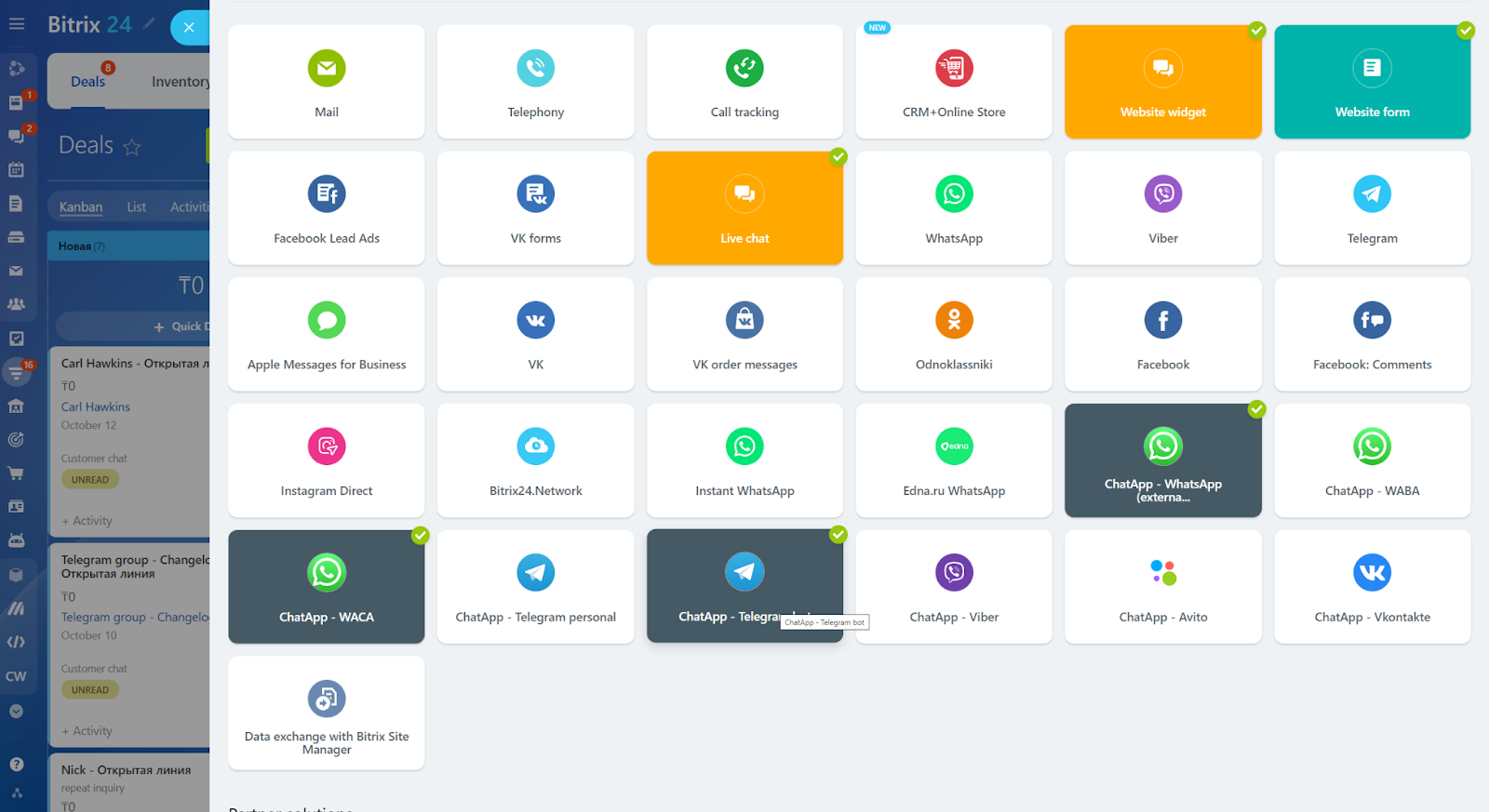Edit the Bitrix 24 portal name pencil

click(x=149, y=23)
